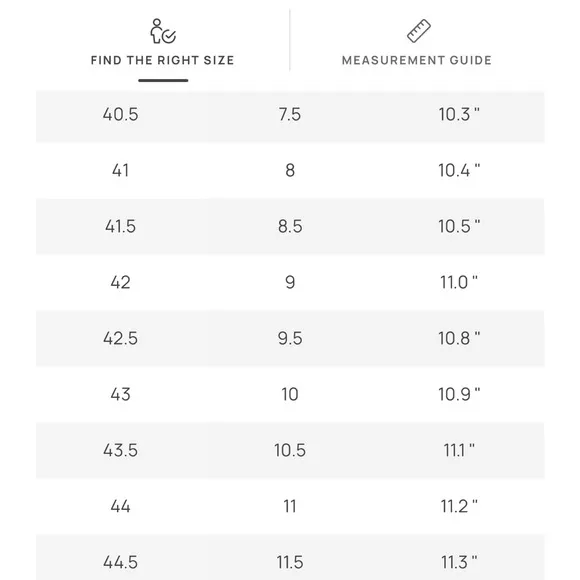Pick size 44 in the chart
580x580 pixels.
pyautogui.click(x=121, y=506)
